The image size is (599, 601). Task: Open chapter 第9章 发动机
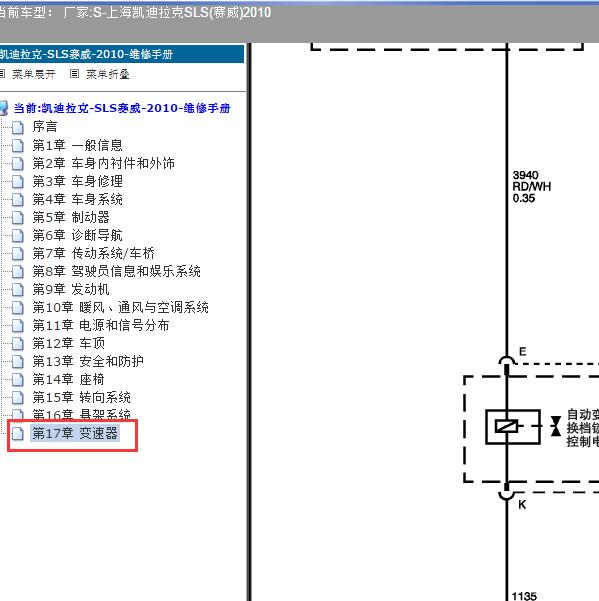(x=71, y=289)
